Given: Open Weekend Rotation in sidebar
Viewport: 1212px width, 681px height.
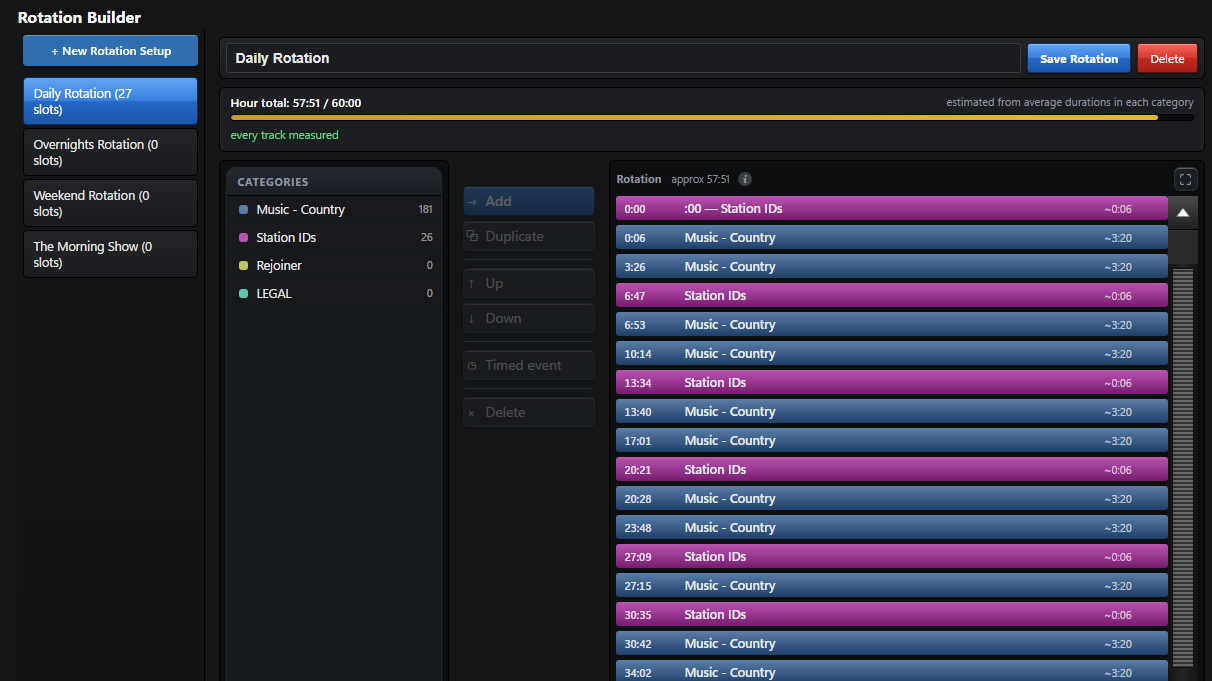Looking at the screenshot, I should click(111, 203).
